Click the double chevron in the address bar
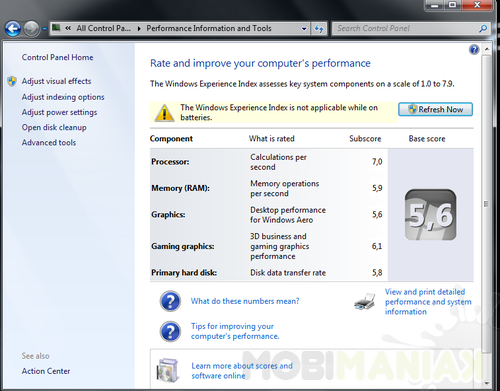Image resolution: width=500 pixels, height=391 pixels. tap(68, 28)
